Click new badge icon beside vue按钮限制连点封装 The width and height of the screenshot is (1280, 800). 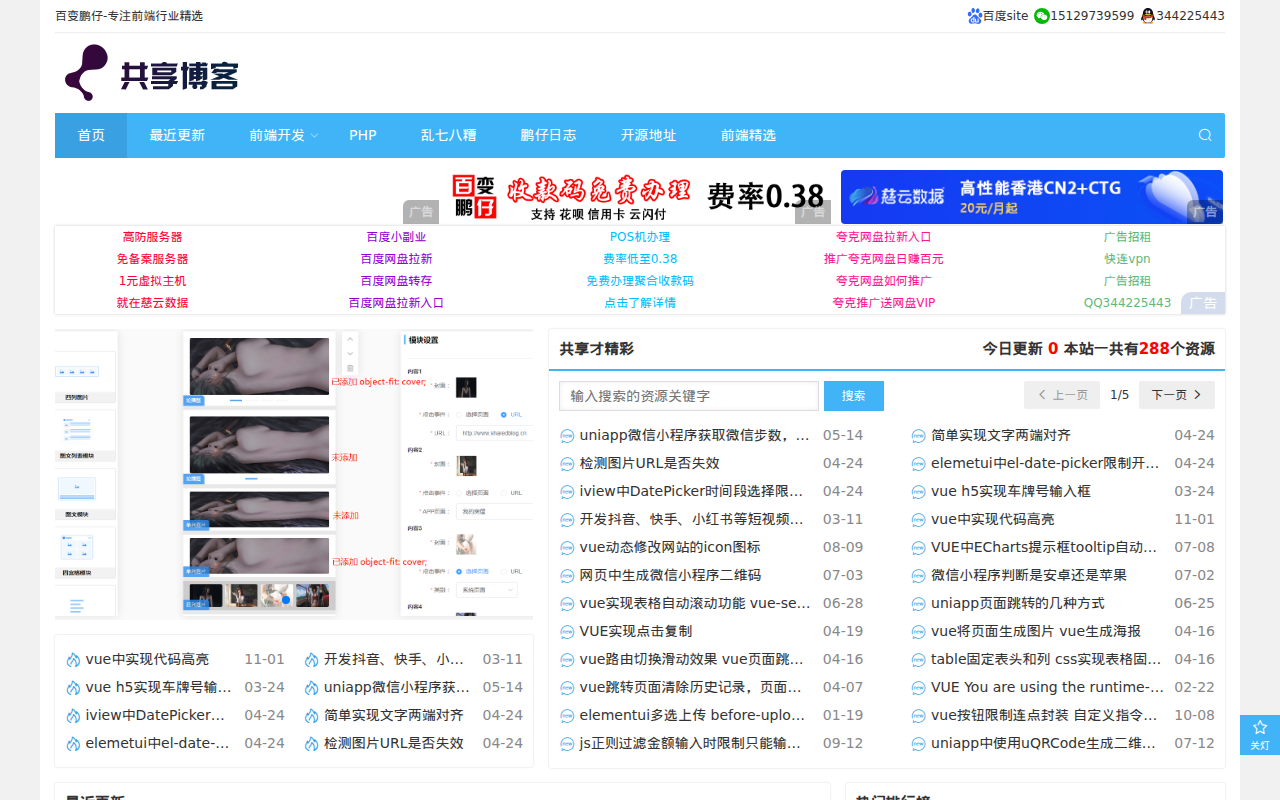[918, 716]
